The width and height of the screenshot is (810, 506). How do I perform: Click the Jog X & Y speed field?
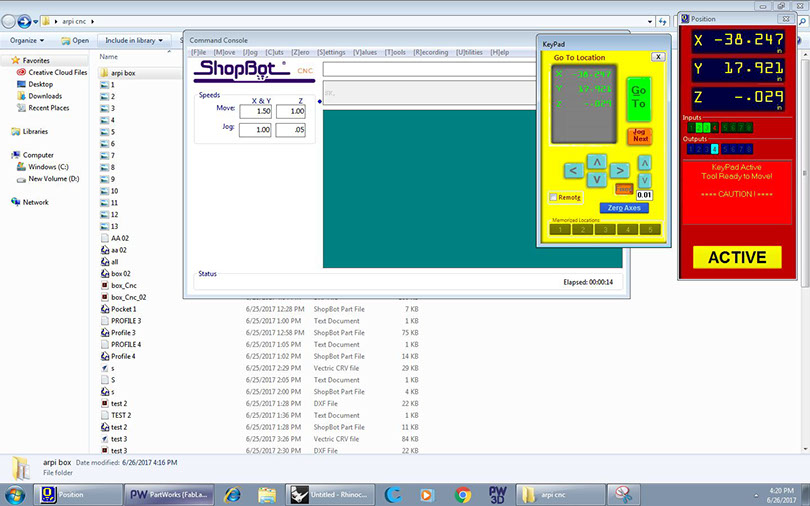[x=255, y=130]
